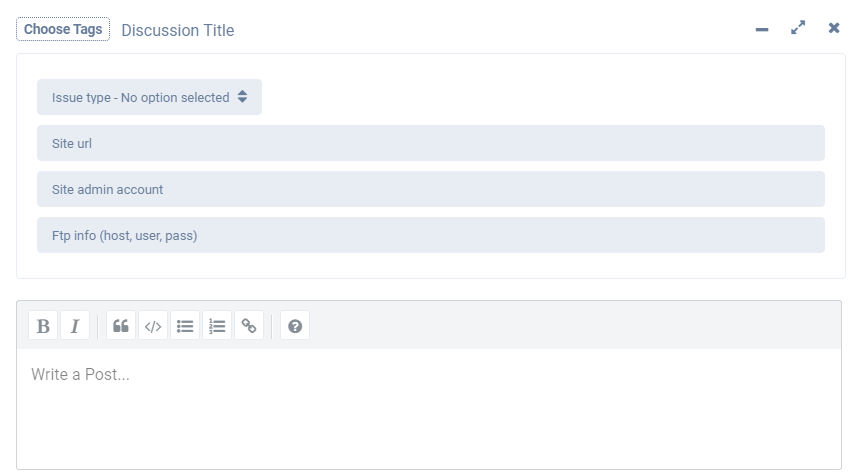
Task: Minimize the discussion composer
Action: pos(762,29)
